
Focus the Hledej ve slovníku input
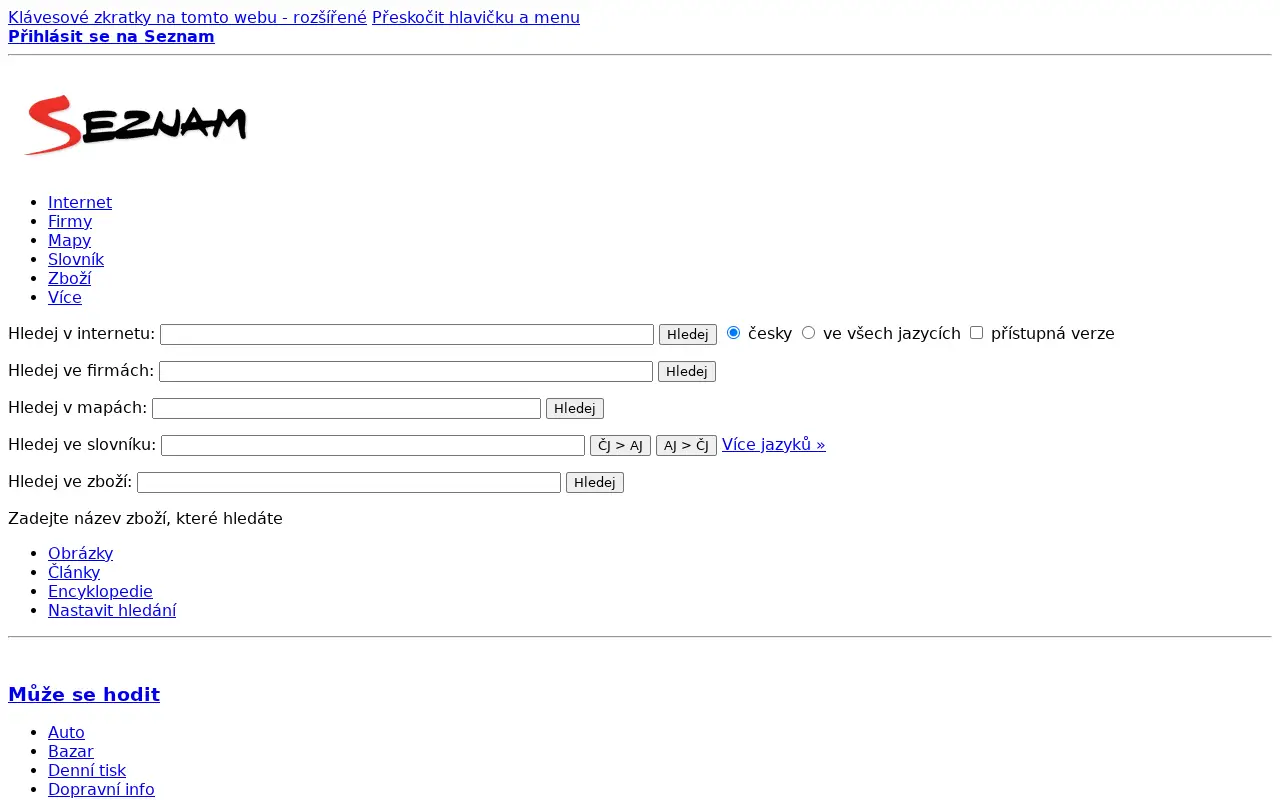coord(372,445)
